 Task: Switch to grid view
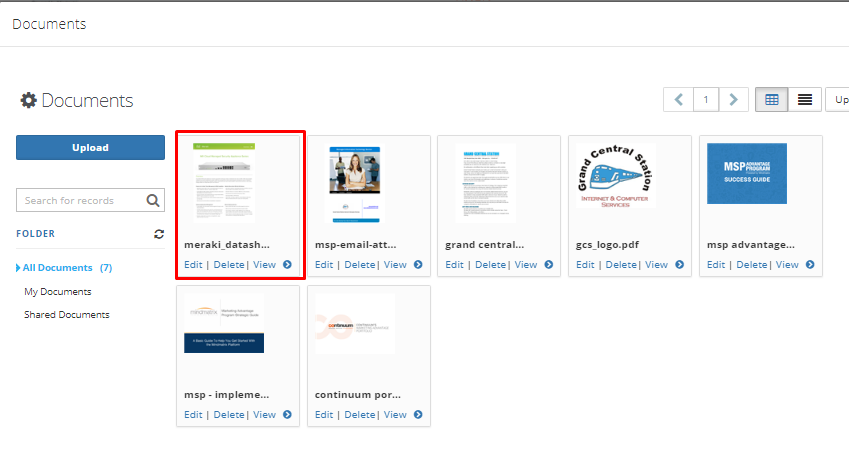[772, 100]
